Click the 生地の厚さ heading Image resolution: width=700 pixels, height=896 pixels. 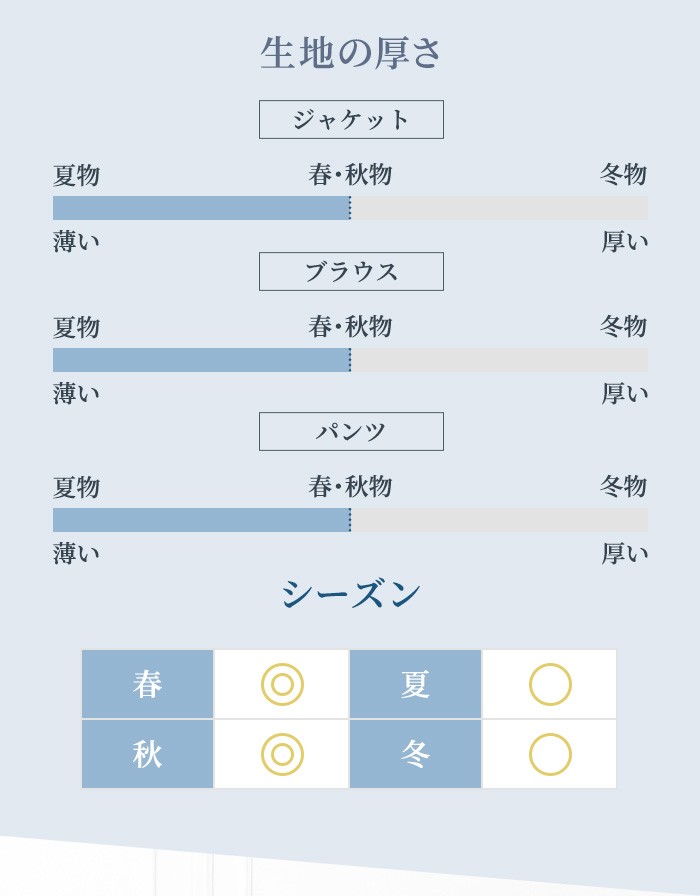point(351,53)
